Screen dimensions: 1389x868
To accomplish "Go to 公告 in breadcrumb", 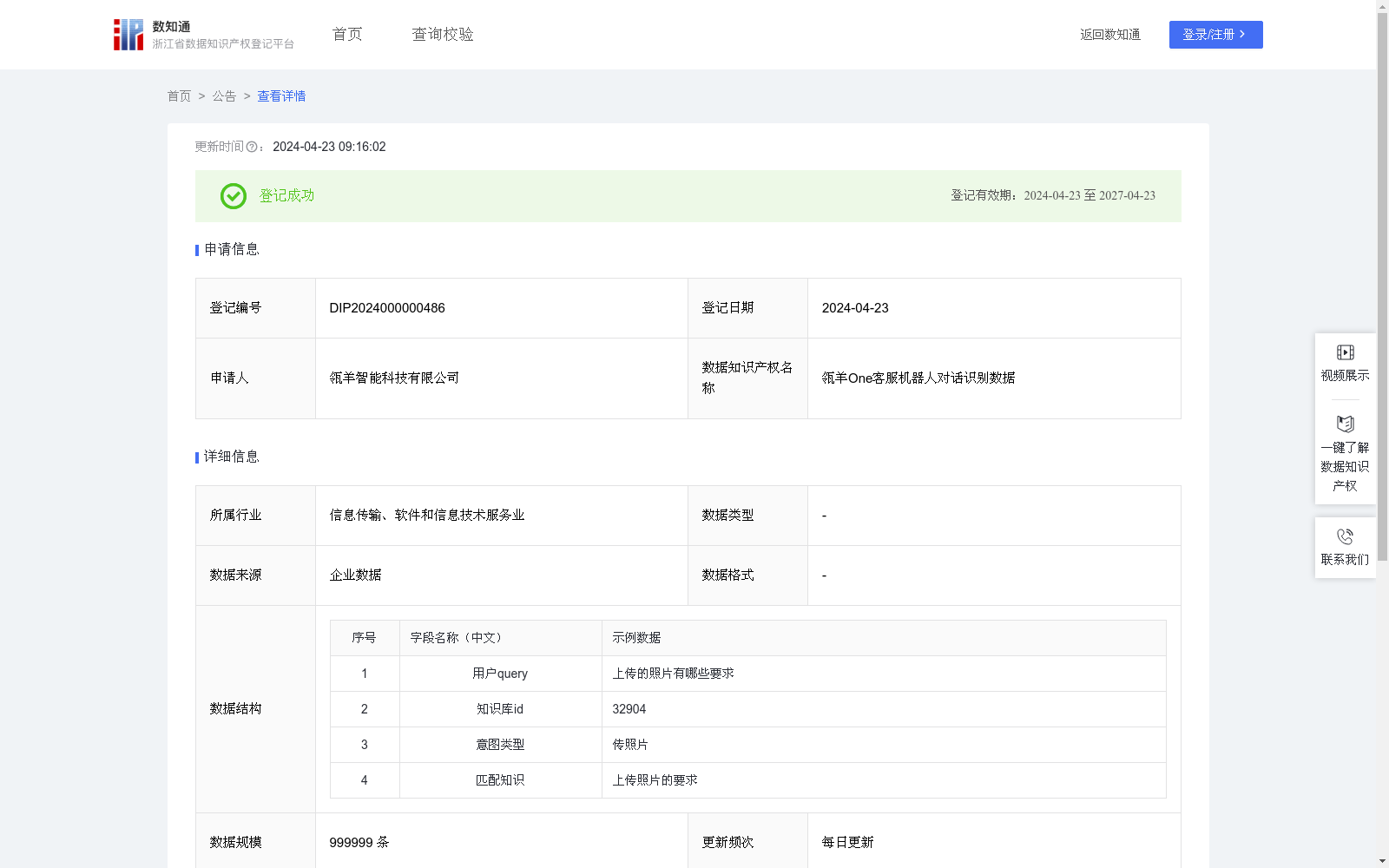I will click(x=224, y=96).
